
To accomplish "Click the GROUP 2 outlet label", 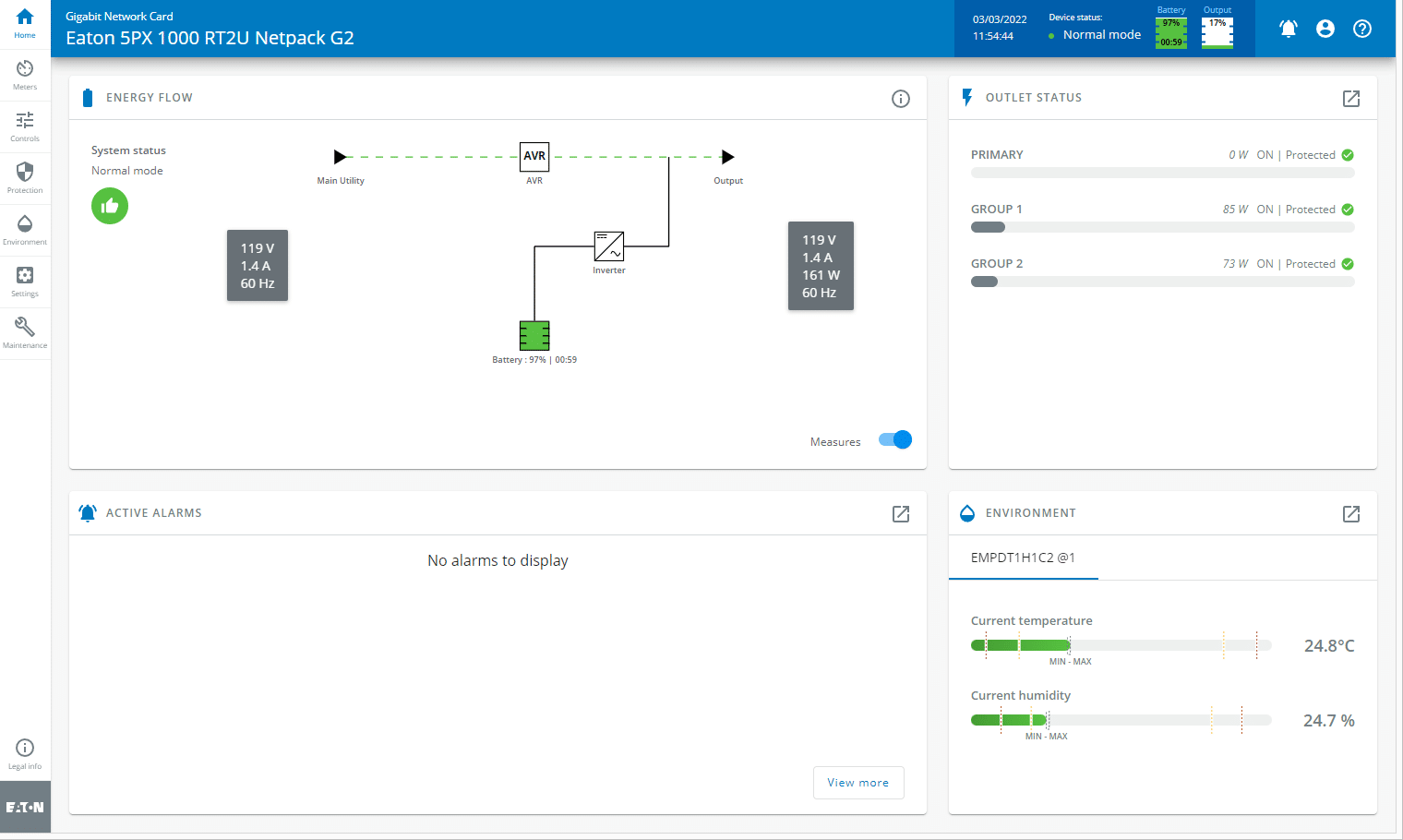I will coord(997,264).
